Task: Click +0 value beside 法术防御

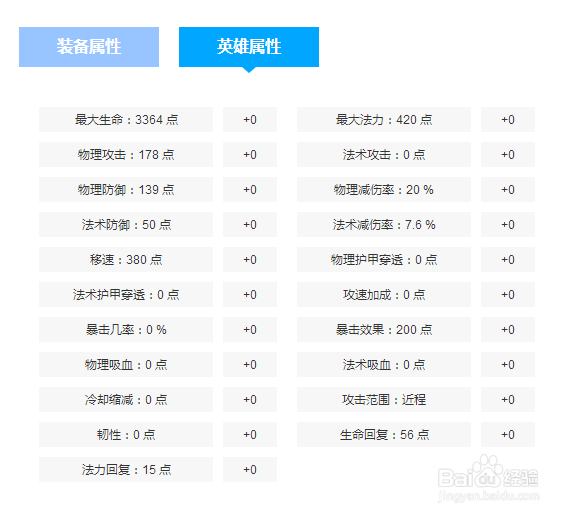Action: click(x=250, y=225)
